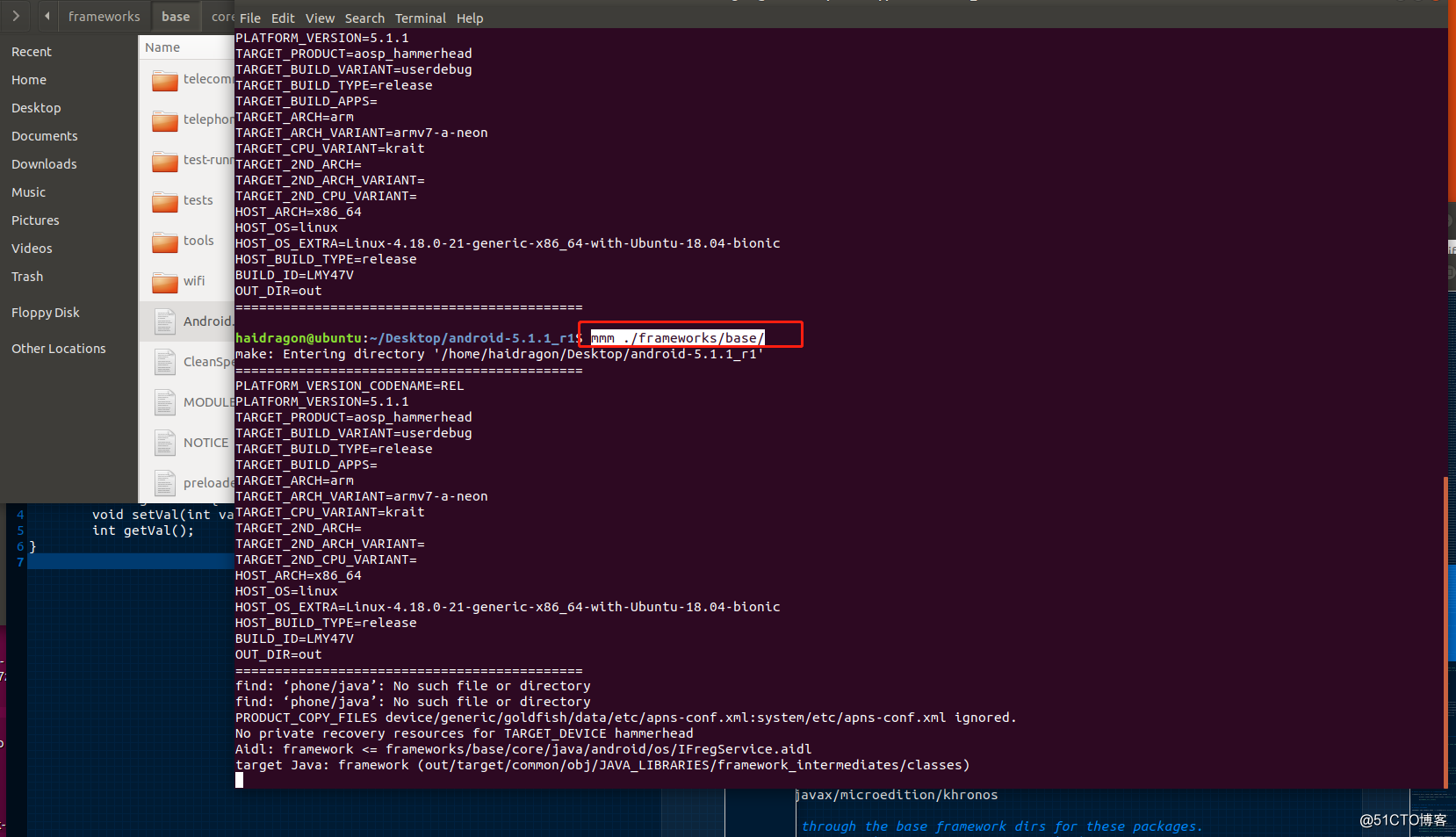1456x837 pixels.
Task: Select the base path button
Action: [x=176, y=16]
